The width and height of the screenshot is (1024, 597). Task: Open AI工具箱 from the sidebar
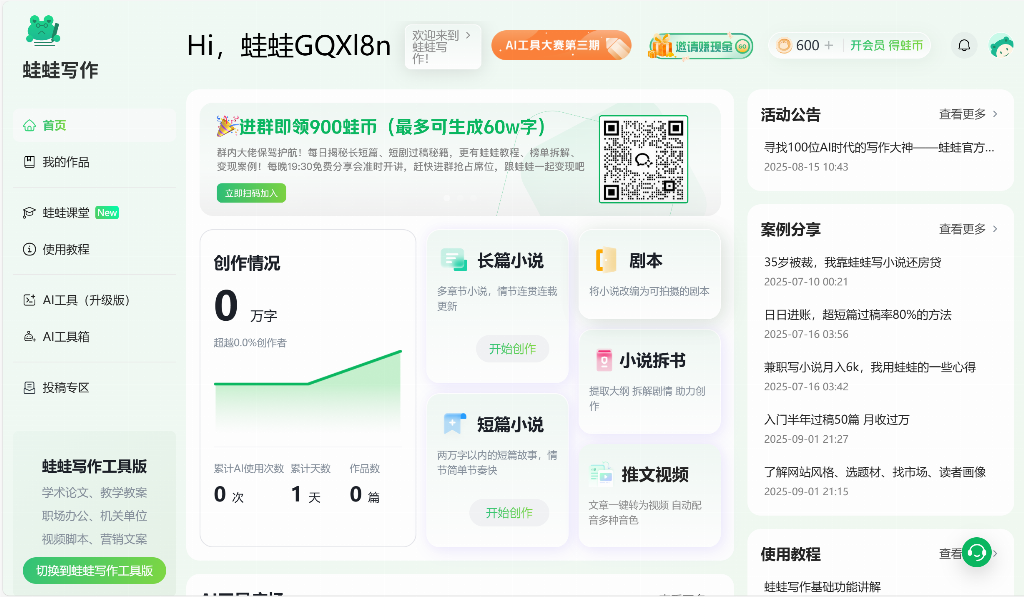(x=66, y=337)
